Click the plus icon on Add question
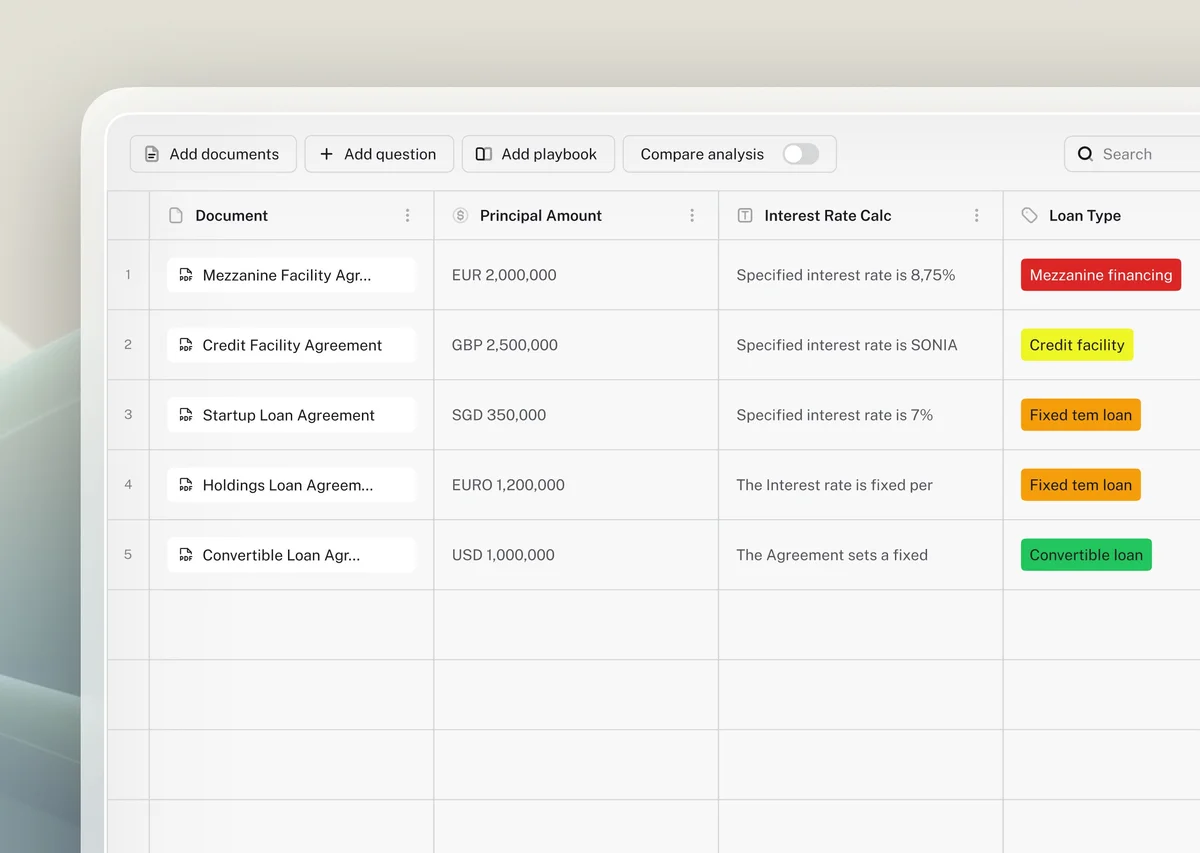This screenshot has height=853, width=1200. [x=326, y=153]
